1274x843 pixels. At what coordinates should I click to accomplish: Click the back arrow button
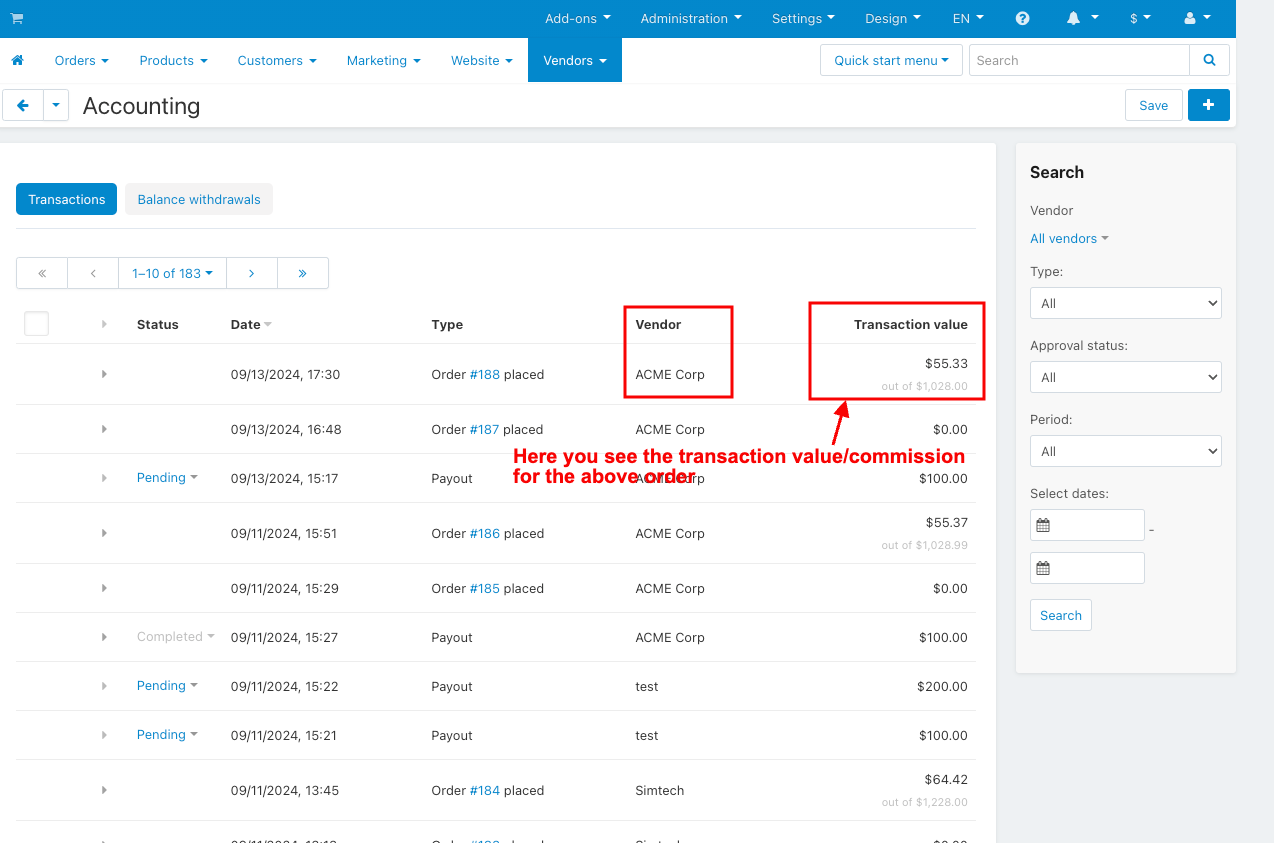(x=23, y=106)
